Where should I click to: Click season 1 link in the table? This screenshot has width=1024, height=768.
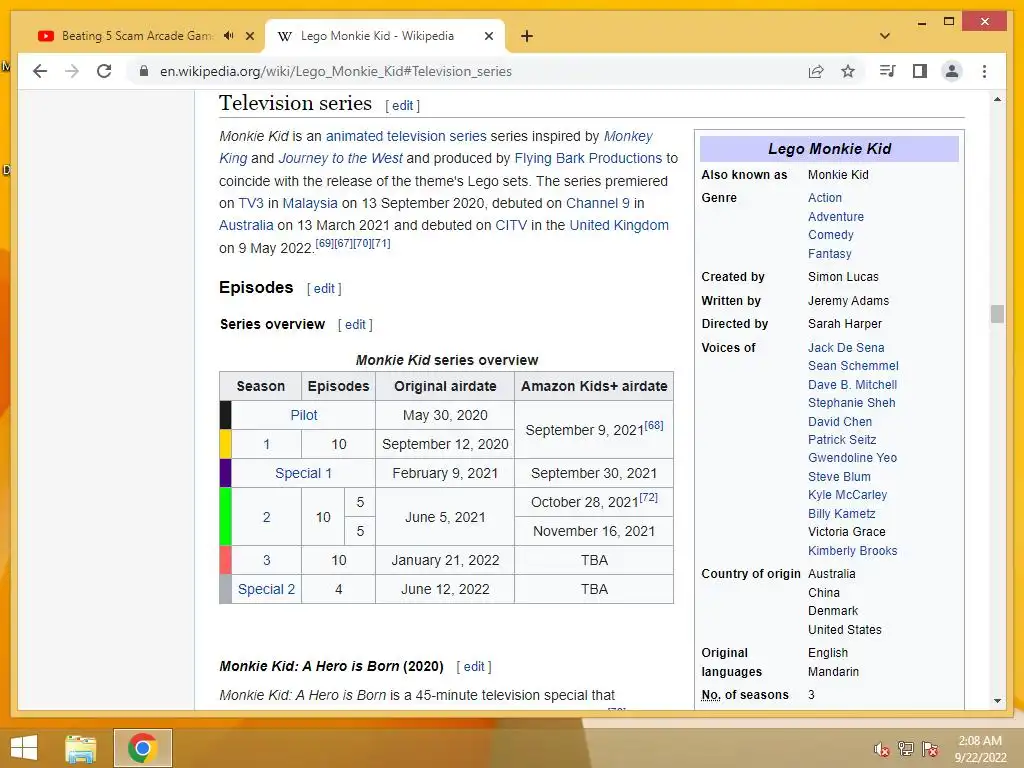[x=266, y=445]
